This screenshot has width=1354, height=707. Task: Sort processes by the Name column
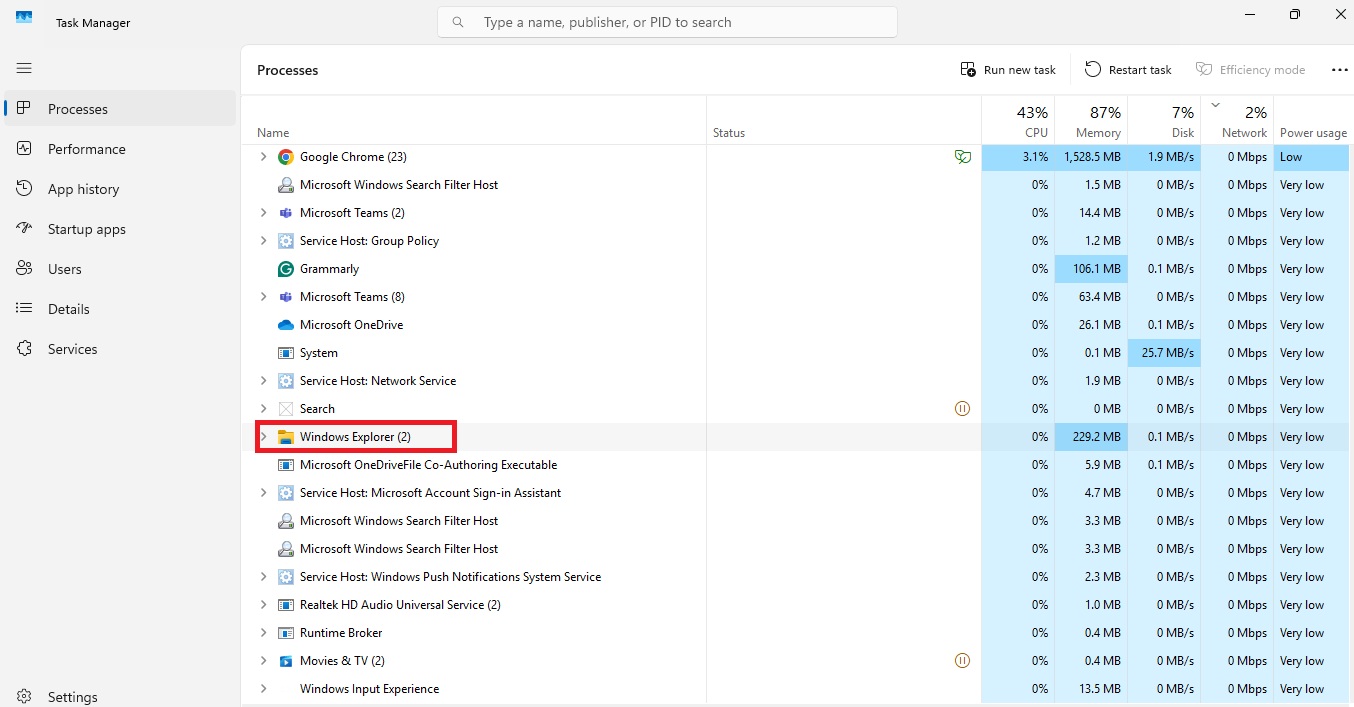coord(474,120)
